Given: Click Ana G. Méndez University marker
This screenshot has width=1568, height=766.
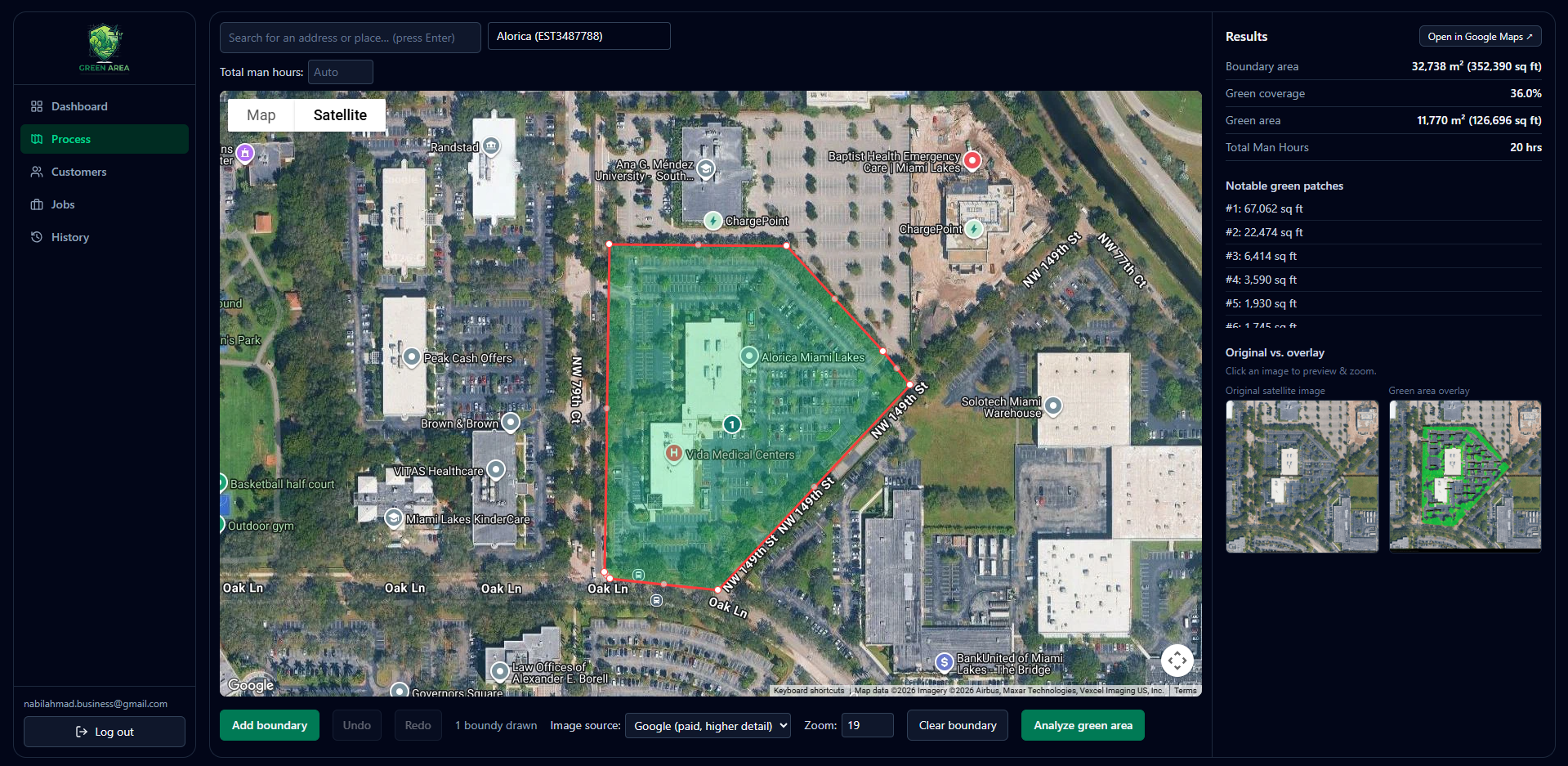Looking at the screenshot, I should point(706,168).
